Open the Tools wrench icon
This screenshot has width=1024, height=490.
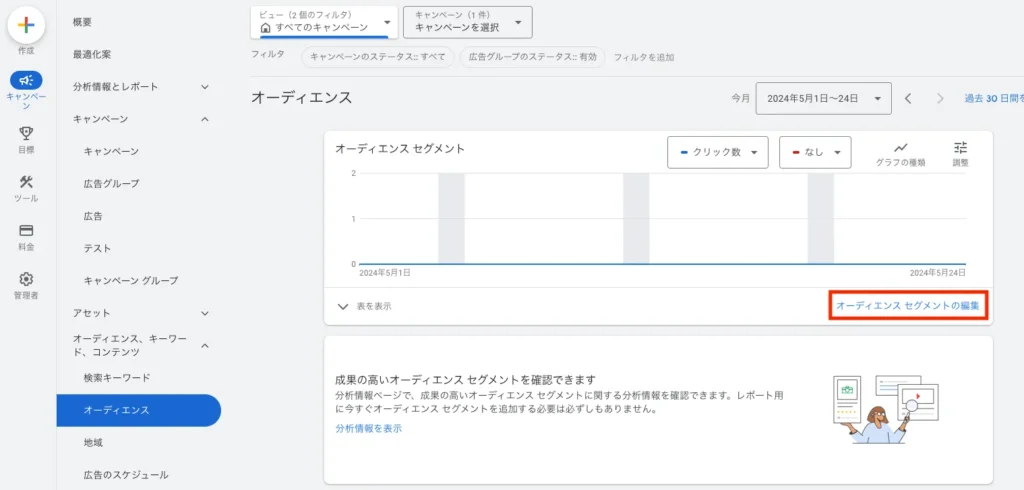[26, 182]
